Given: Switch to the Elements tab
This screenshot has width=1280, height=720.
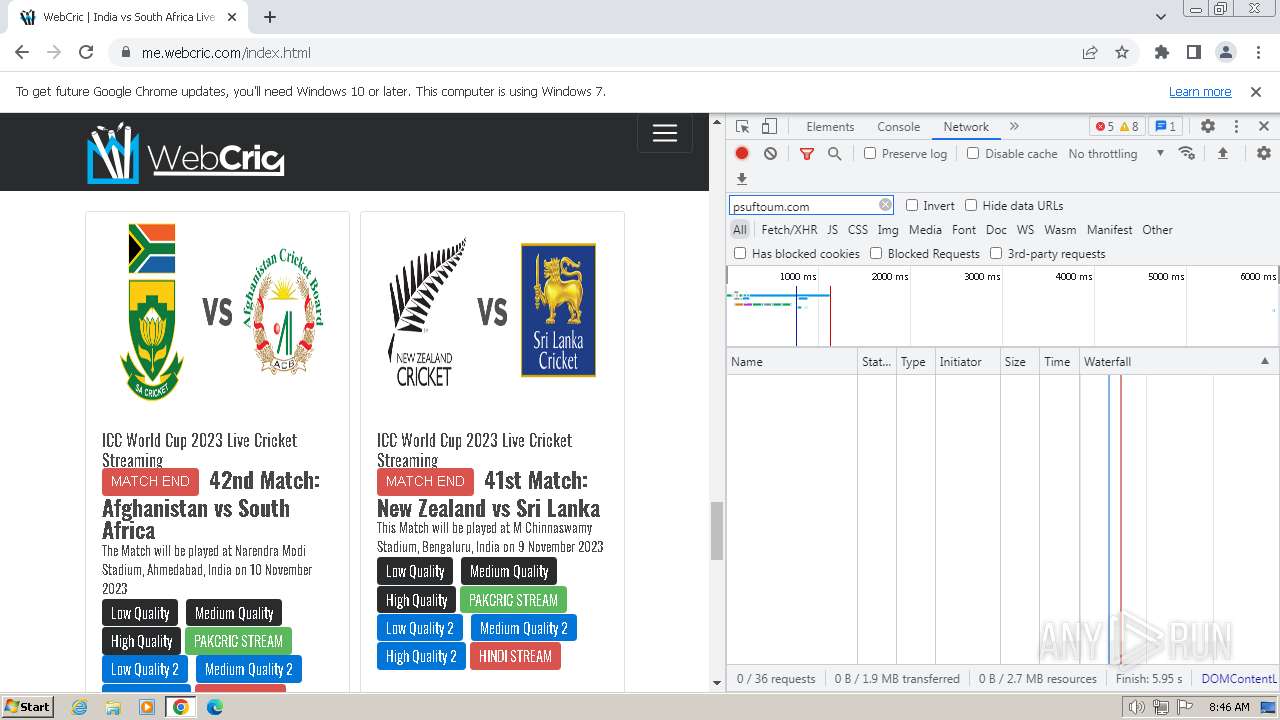Looking at the screenshot, I should (830, 127).
